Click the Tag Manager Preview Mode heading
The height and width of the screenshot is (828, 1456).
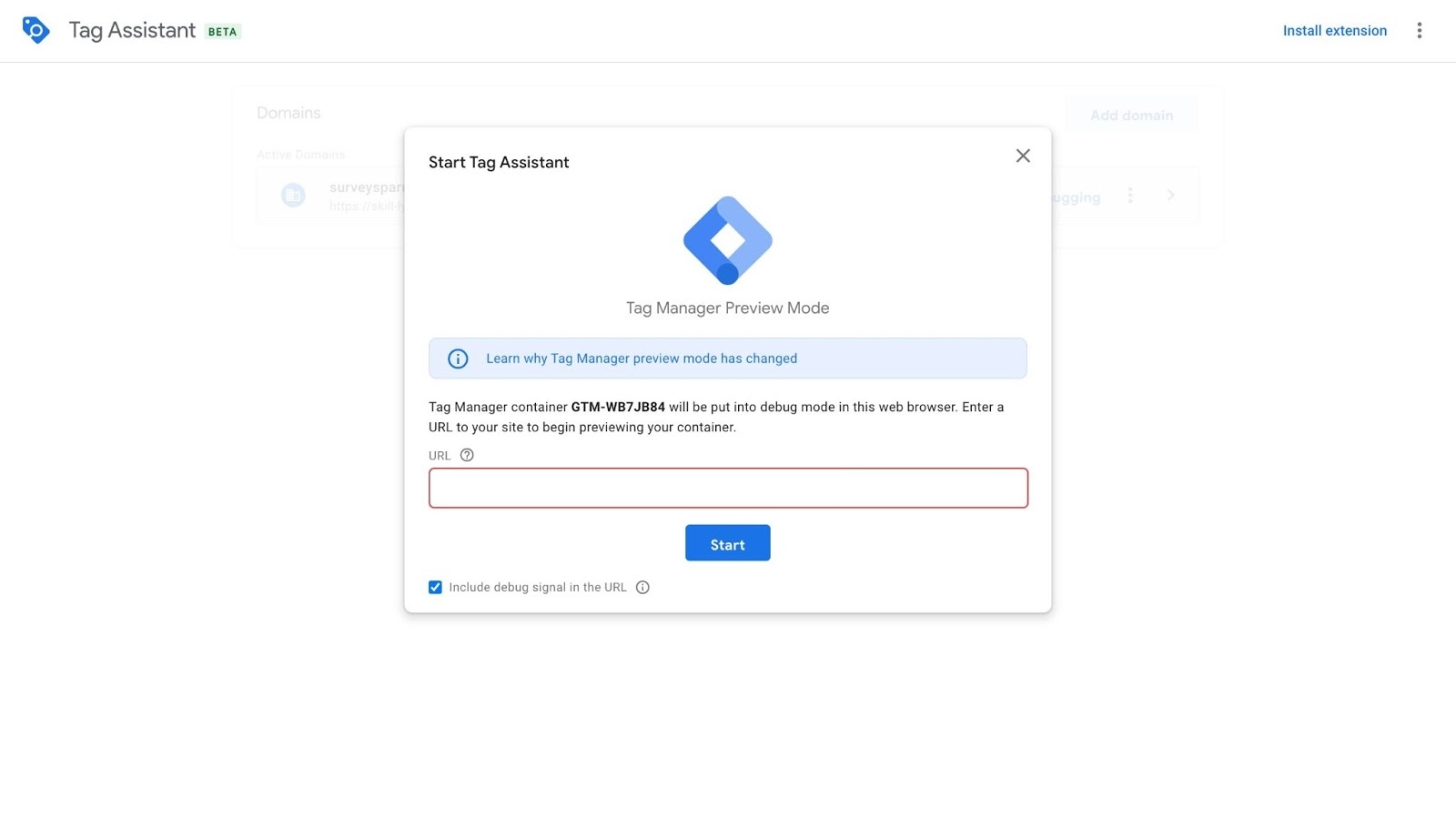727,308
